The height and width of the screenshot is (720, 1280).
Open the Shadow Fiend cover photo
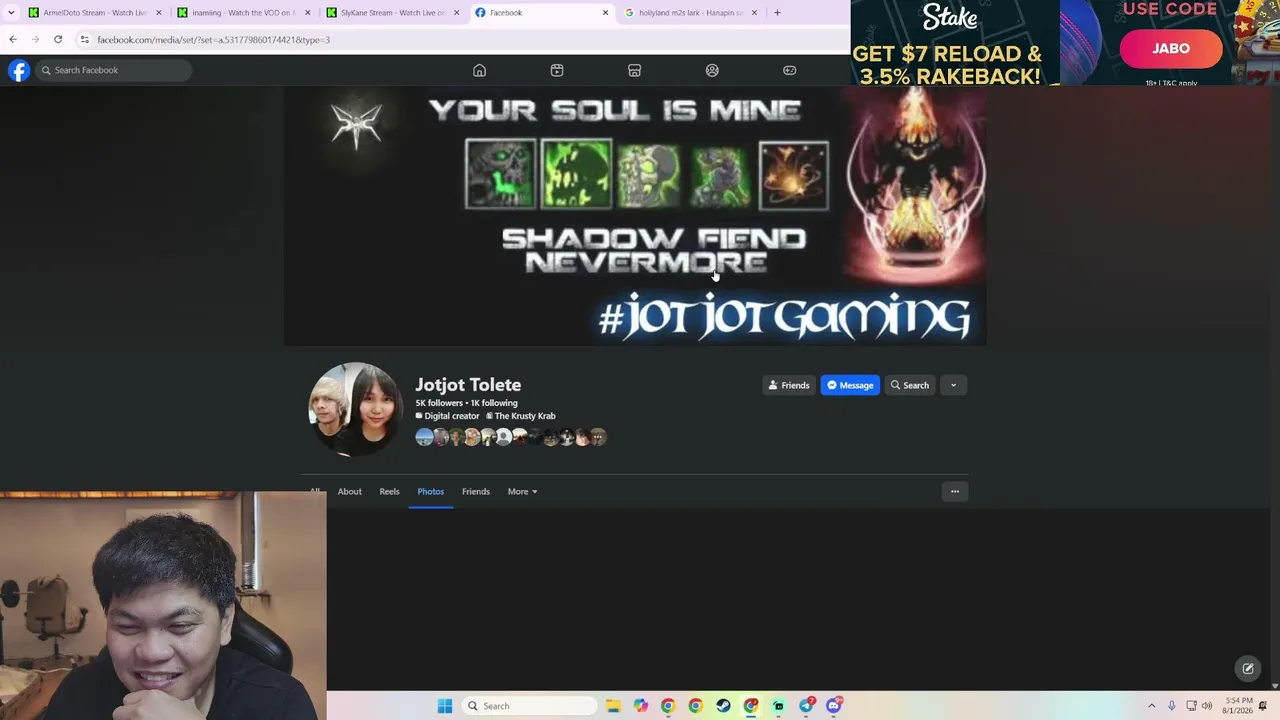(635, 215)
